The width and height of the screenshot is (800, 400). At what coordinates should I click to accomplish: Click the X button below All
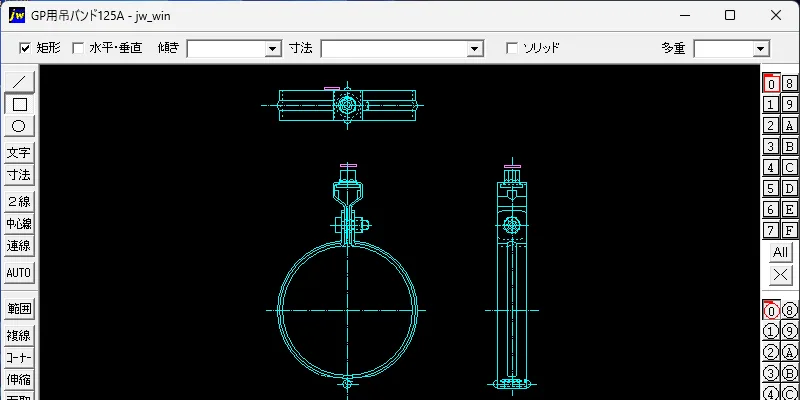(x=780, y=274)
